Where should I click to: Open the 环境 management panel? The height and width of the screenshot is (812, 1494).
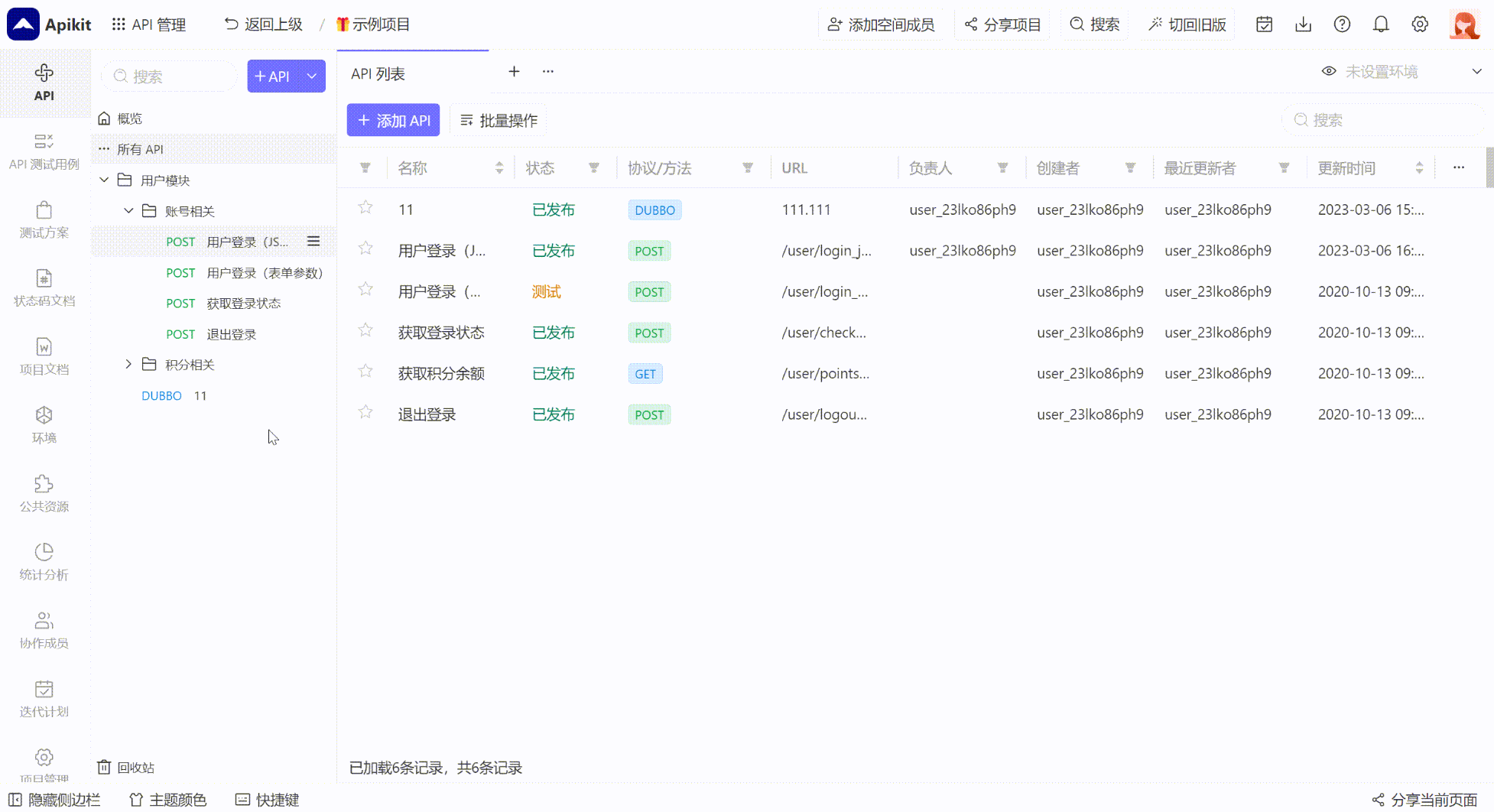[x=44, y=424]
